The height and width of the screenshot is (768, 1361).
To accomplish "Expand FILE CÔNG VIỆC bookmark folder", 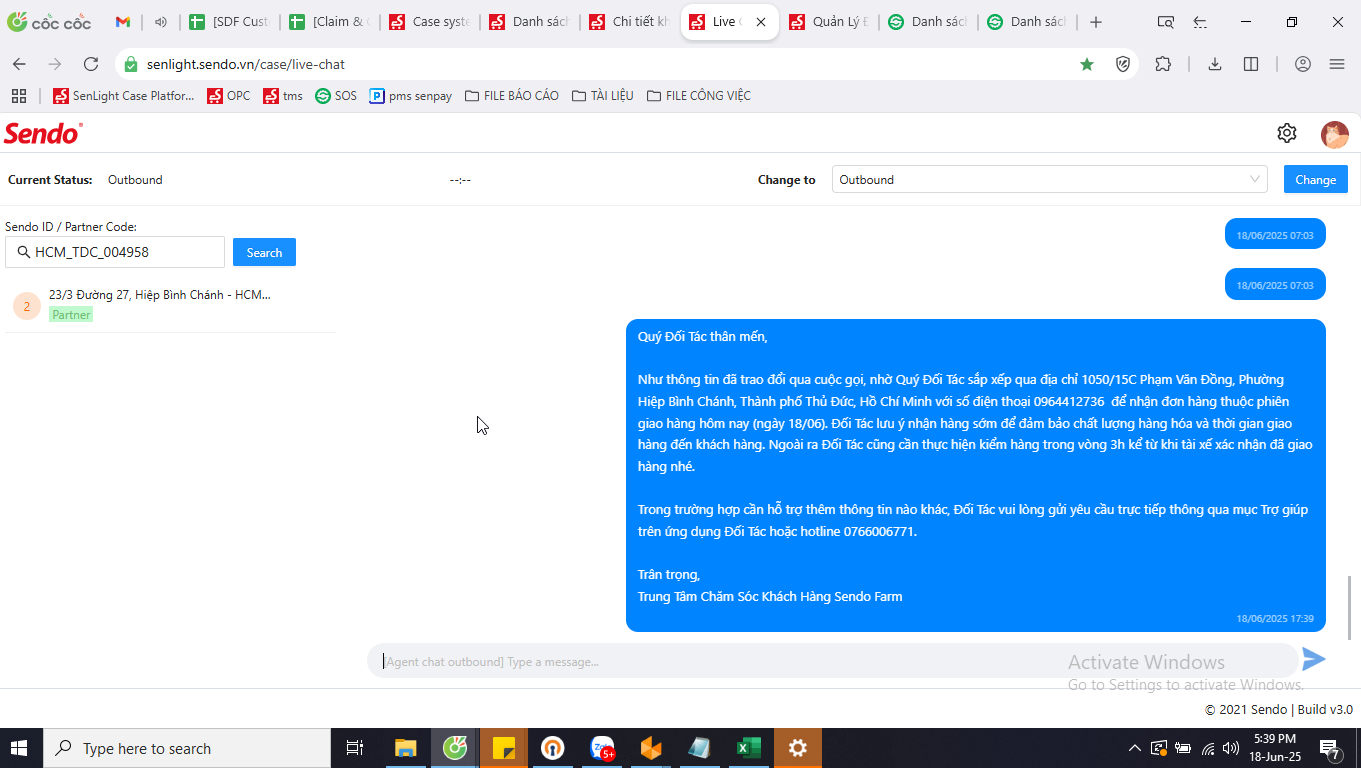I will [x=699, y=96].
